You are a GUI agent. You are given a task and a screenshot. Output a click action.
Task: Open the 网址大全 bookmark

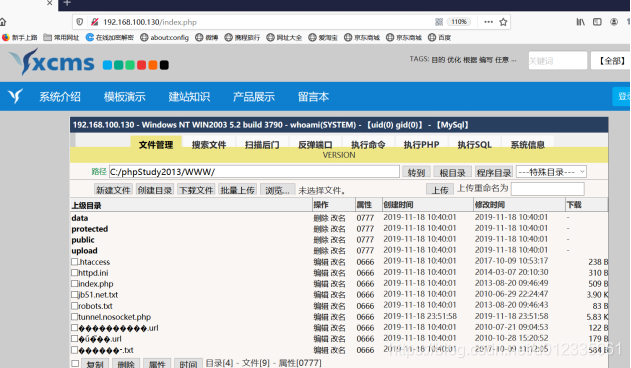click(284, 37)
